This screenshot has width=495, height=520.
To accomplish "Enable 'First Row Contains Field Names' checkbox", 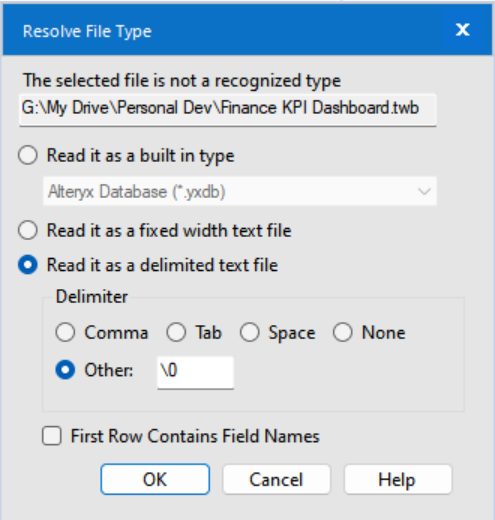I will [x=52, y=436].
